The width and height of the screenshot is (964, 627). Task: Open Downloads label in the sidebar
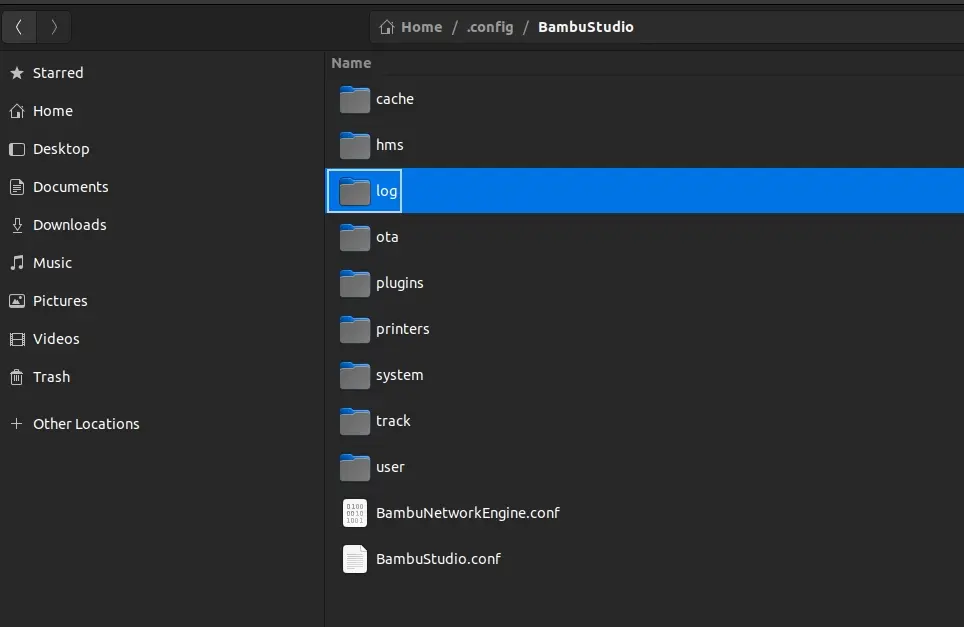(70, 225)
